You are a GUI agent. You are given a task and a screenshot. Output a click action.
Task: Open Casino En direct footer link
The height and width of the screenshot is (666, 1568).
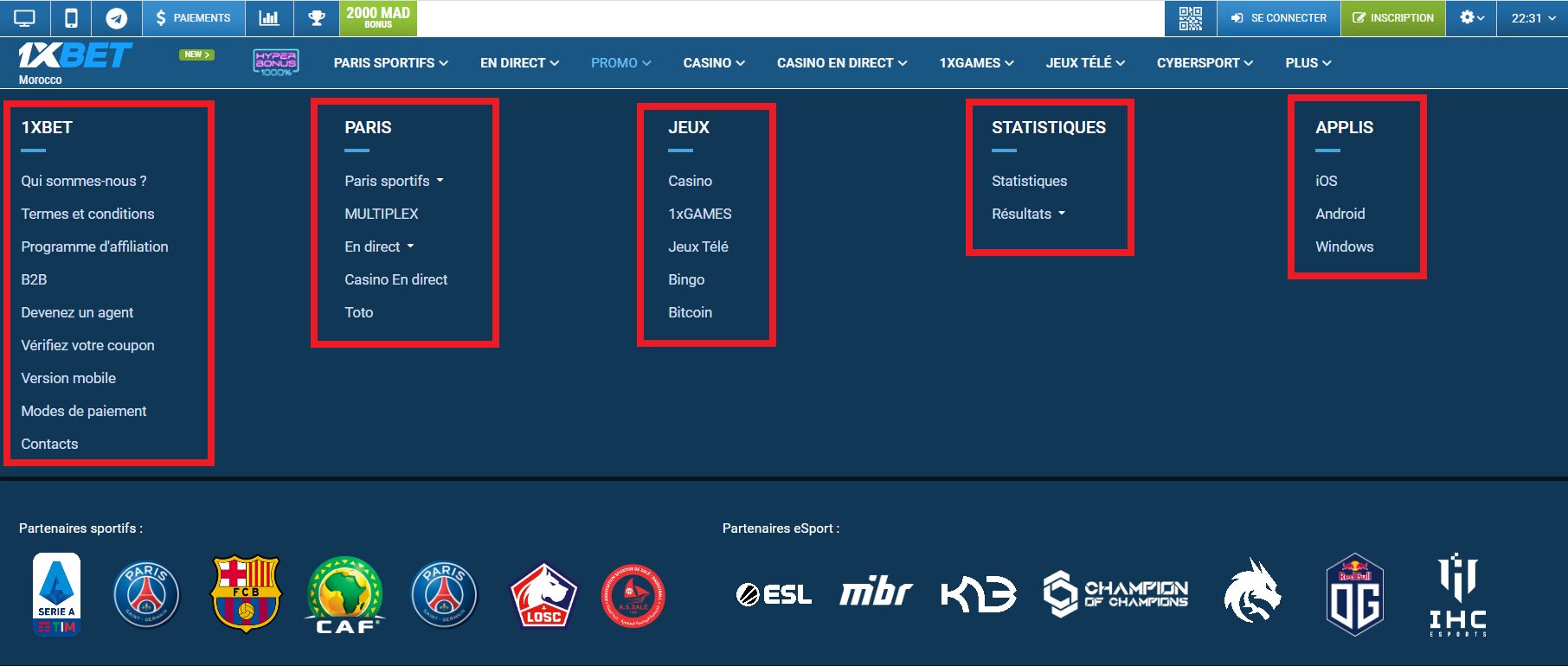pyautogui.click(x=396, y=279)
